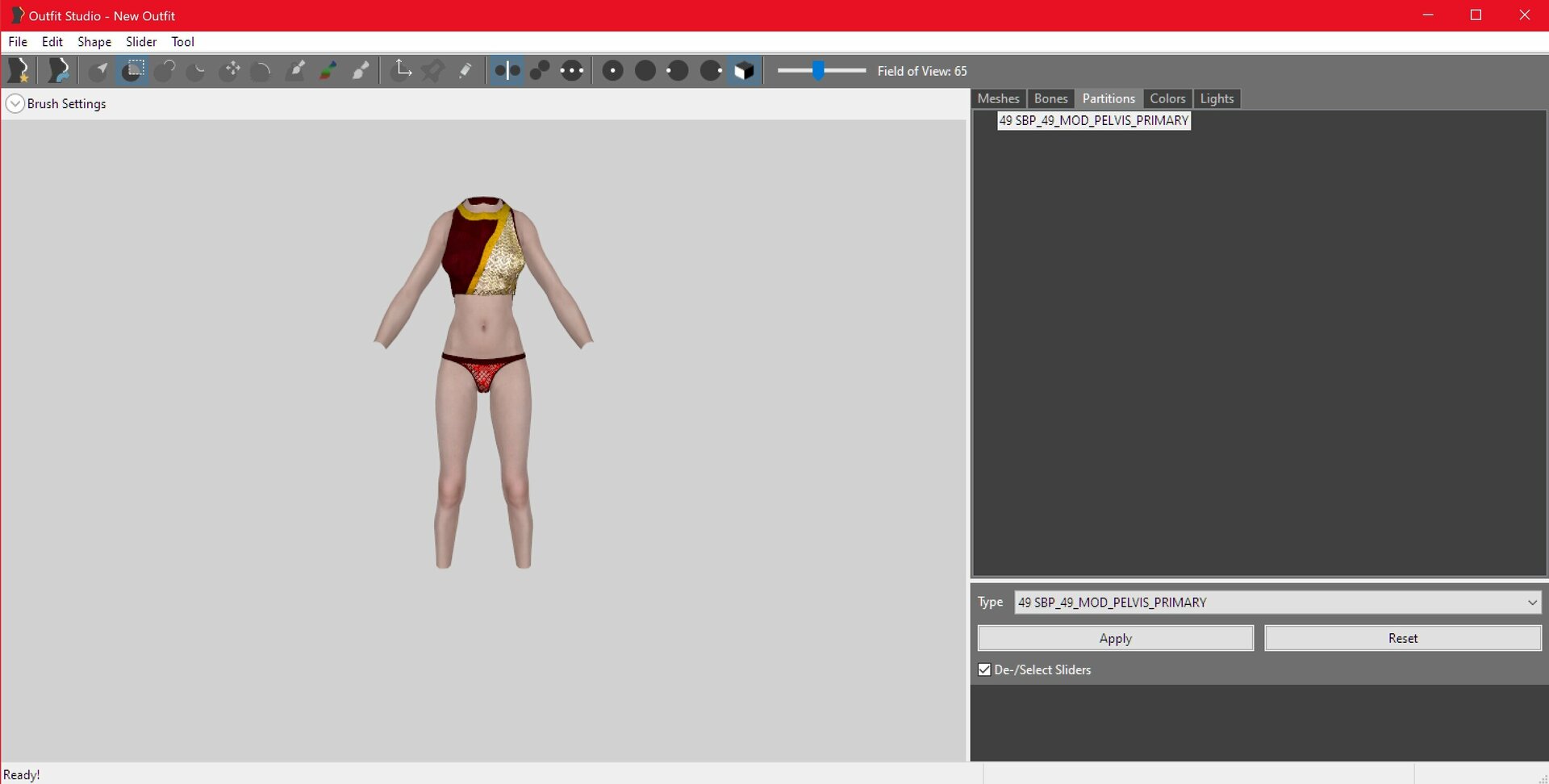The height and width of the screenshot is (784, 1549).
Task: Click the Ready! status bar text
Action: [22, 775]
